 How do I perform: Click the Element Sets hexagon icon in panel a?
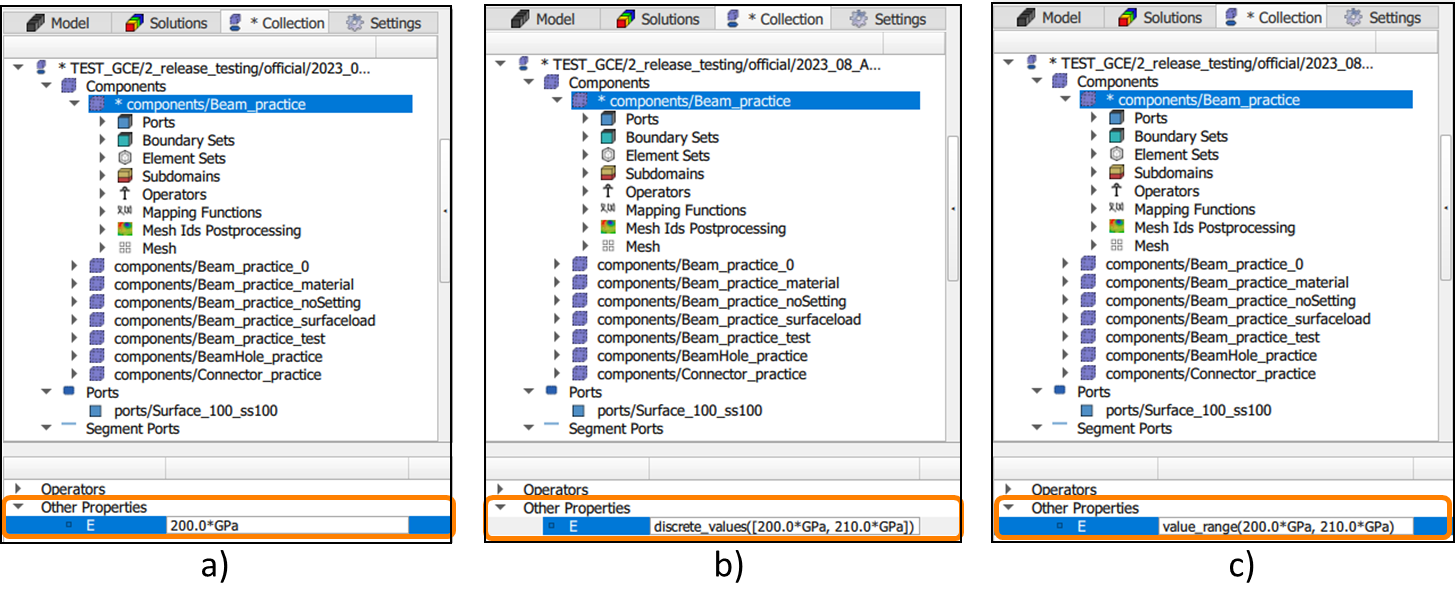tap(125, 158)
